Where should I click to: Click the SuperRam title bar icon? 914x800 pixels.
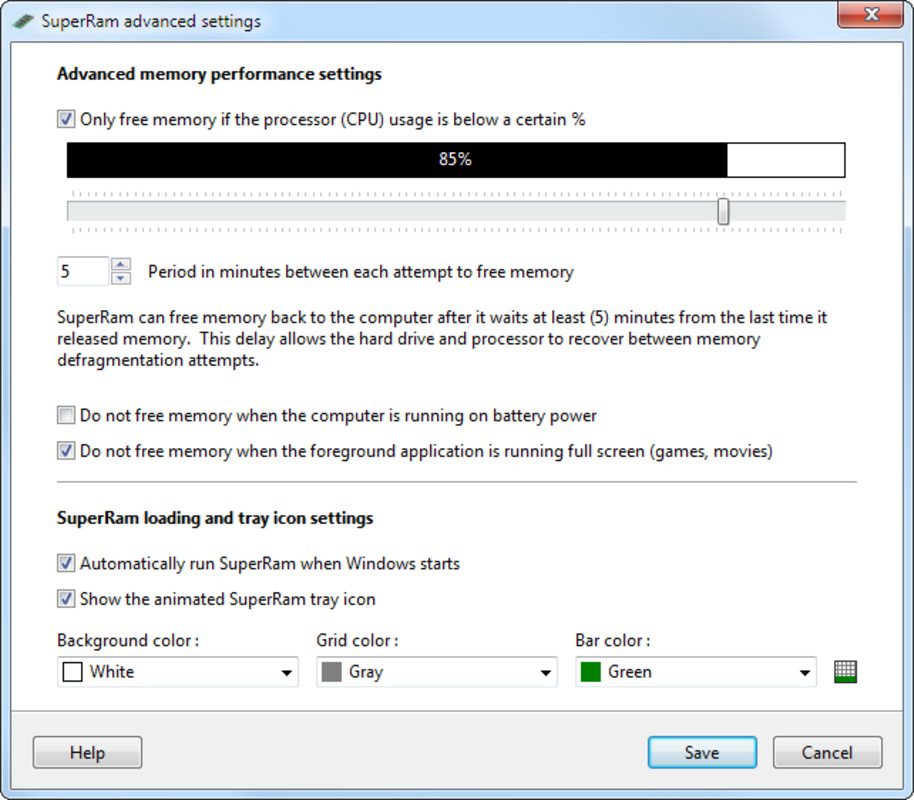point(23,22)
